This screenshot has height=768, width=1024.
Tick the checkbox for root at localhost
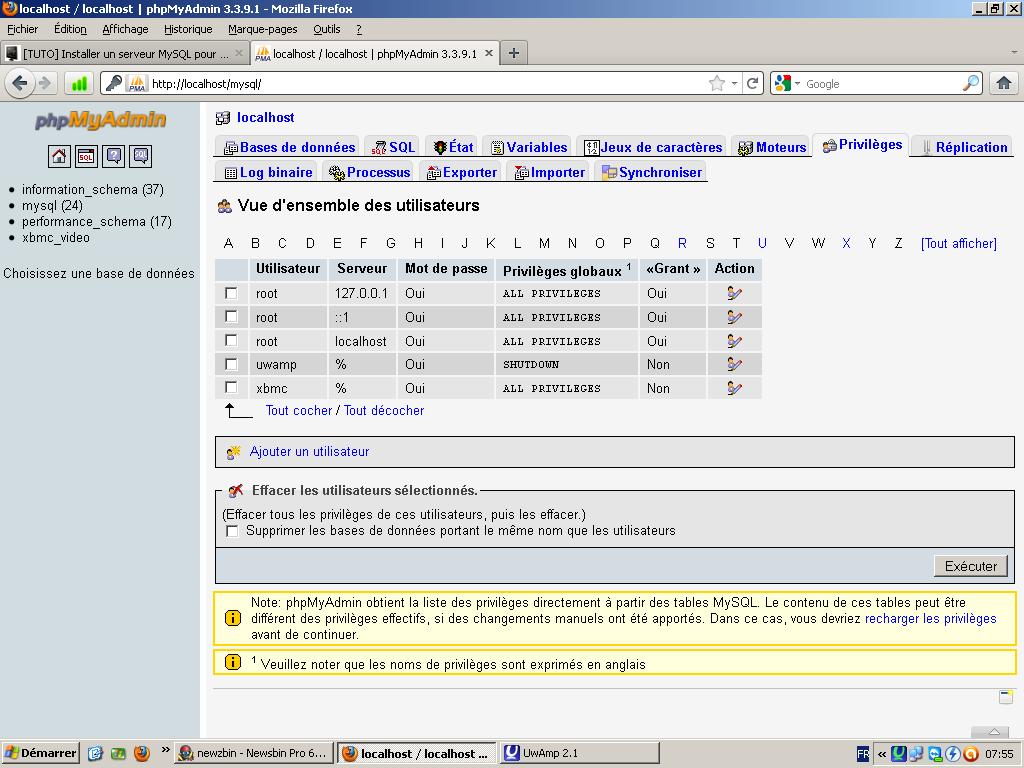coord(231,340)
